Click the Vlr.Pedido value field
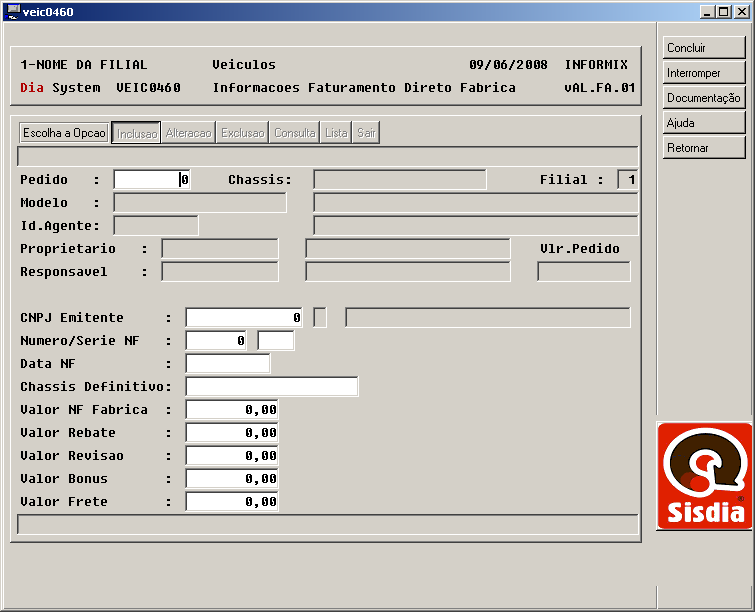 point(584,272)
